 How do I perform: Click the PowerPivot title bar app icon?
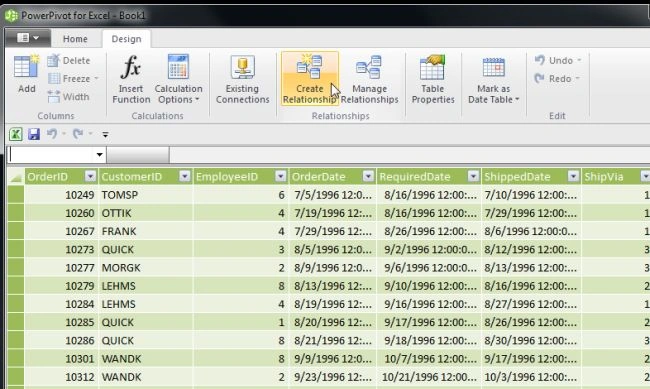click(11, 16)
